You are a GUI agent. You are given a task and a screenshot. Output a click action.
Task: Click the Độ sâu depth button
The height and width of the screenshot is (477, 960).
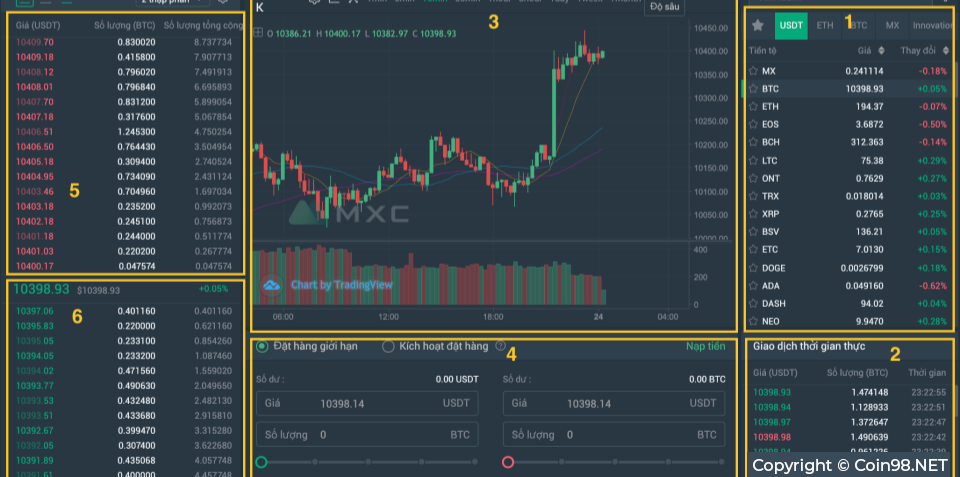pyautogui.click(x=664, y=7)
